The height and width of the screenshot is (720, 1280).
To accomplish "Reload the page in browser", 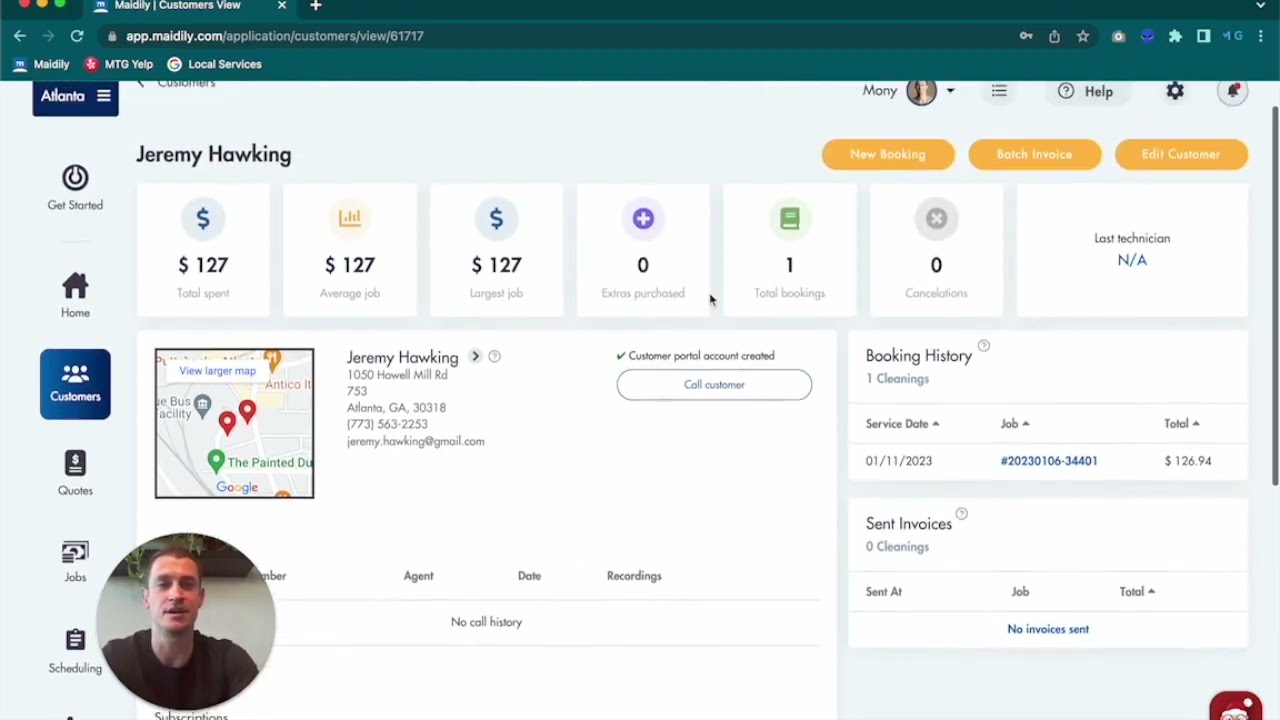I will [77, 36].
